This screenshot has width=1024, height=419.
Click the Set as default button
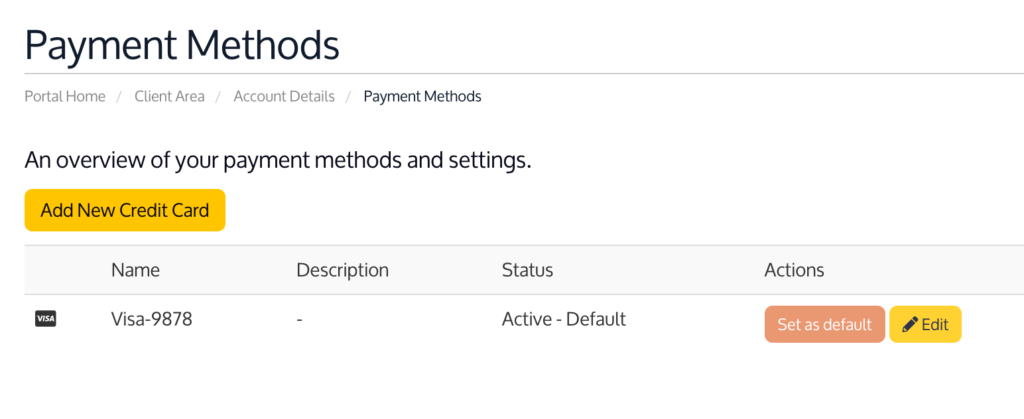click(824, 324)
